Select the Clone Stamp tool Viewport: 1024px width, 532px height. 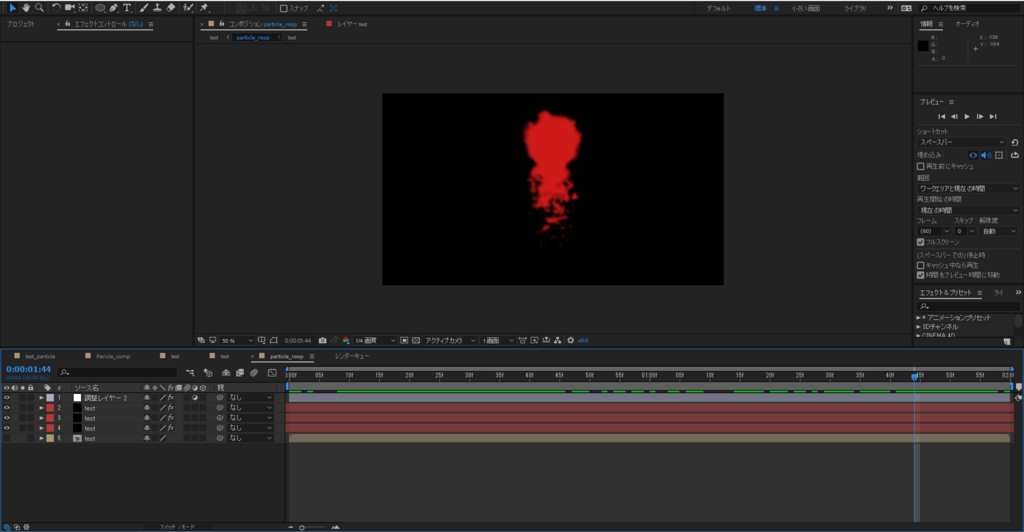click(x=157, y=8)
